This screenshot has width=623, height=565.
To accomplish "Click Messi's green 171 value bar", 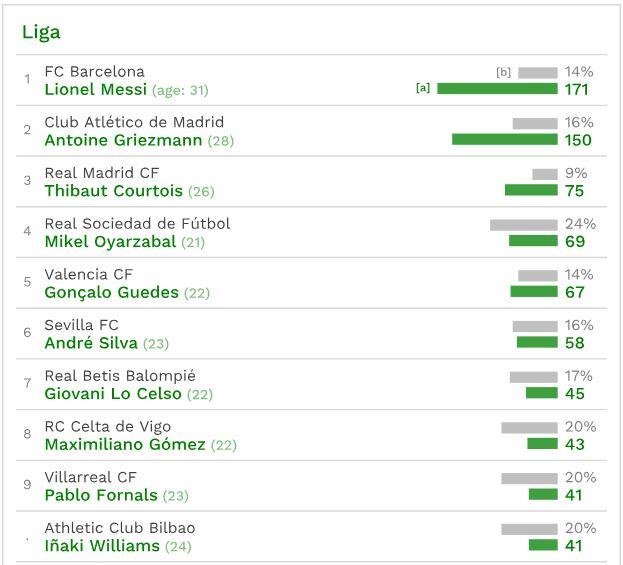I will click(497, 89).
